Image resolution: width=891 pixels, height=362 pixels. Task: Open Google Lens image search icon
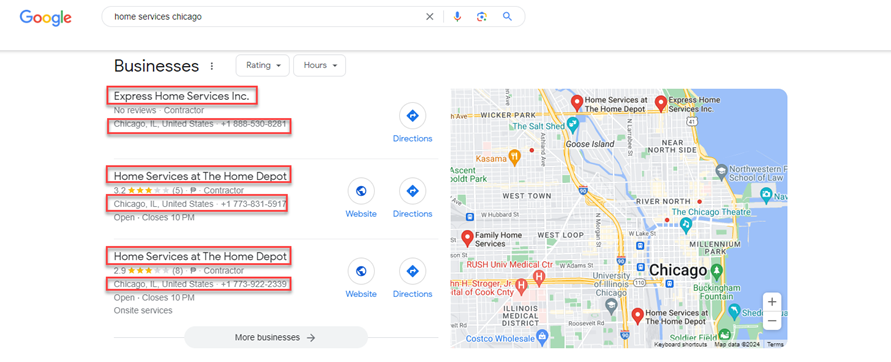click(x=482, y=16)
